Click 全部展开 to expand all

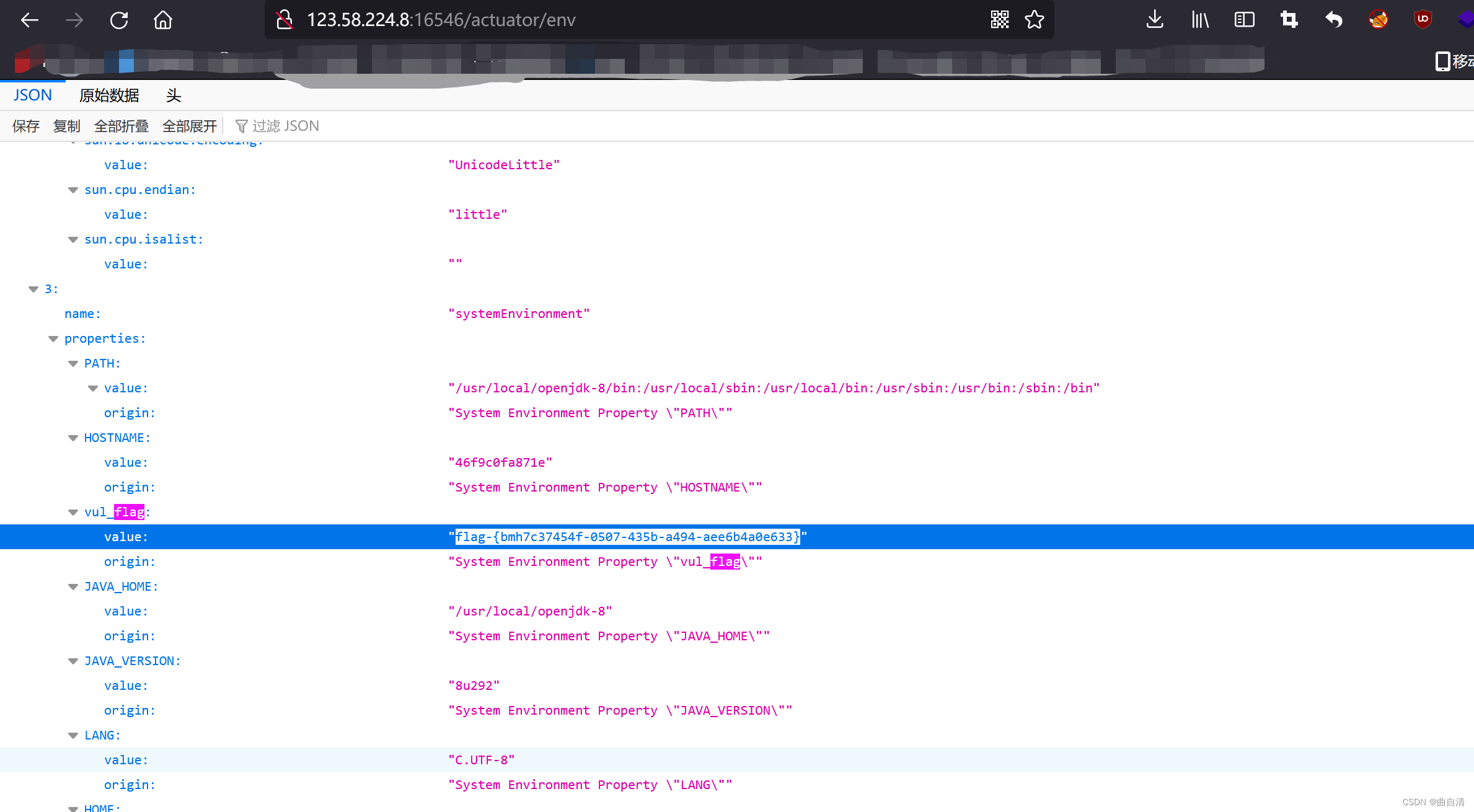[x=190, y=126]
